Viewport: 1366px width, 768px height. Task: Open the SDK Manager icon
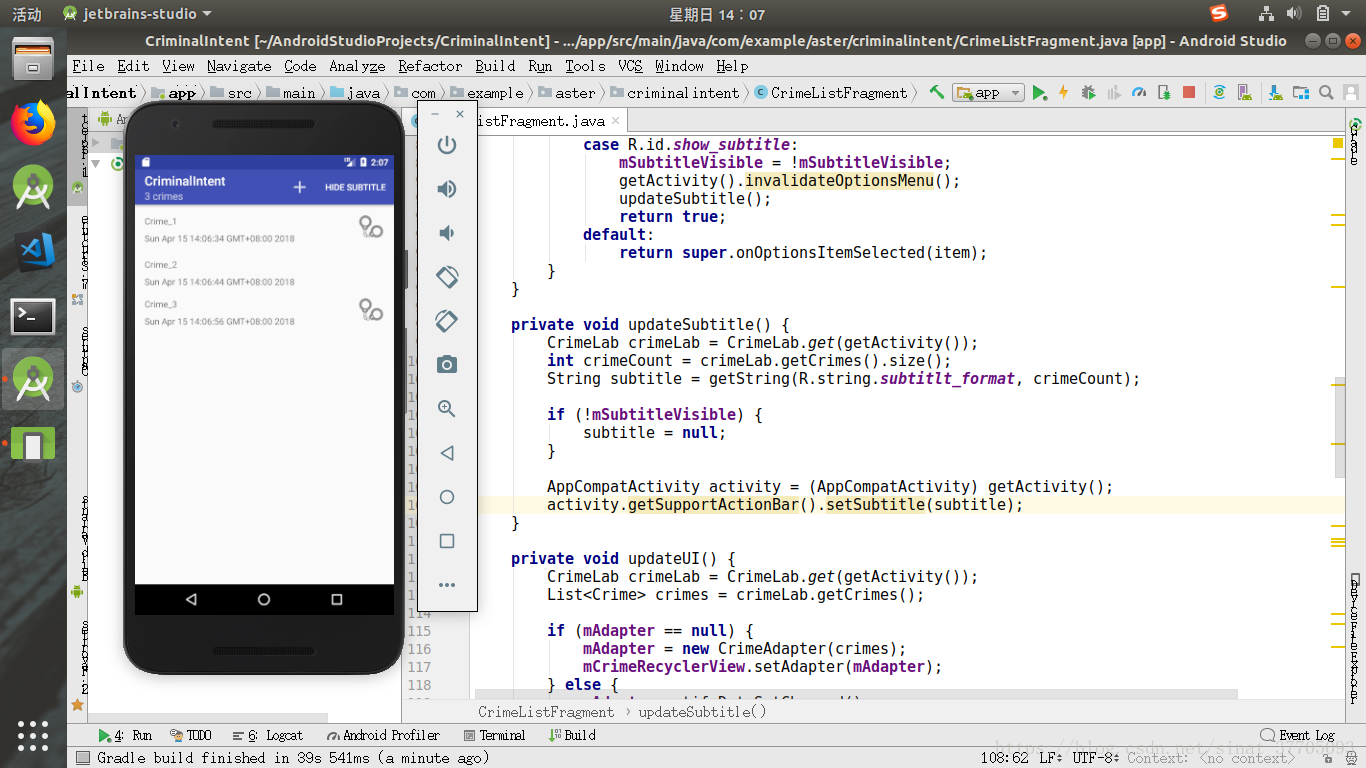(x=1274, y=92)
